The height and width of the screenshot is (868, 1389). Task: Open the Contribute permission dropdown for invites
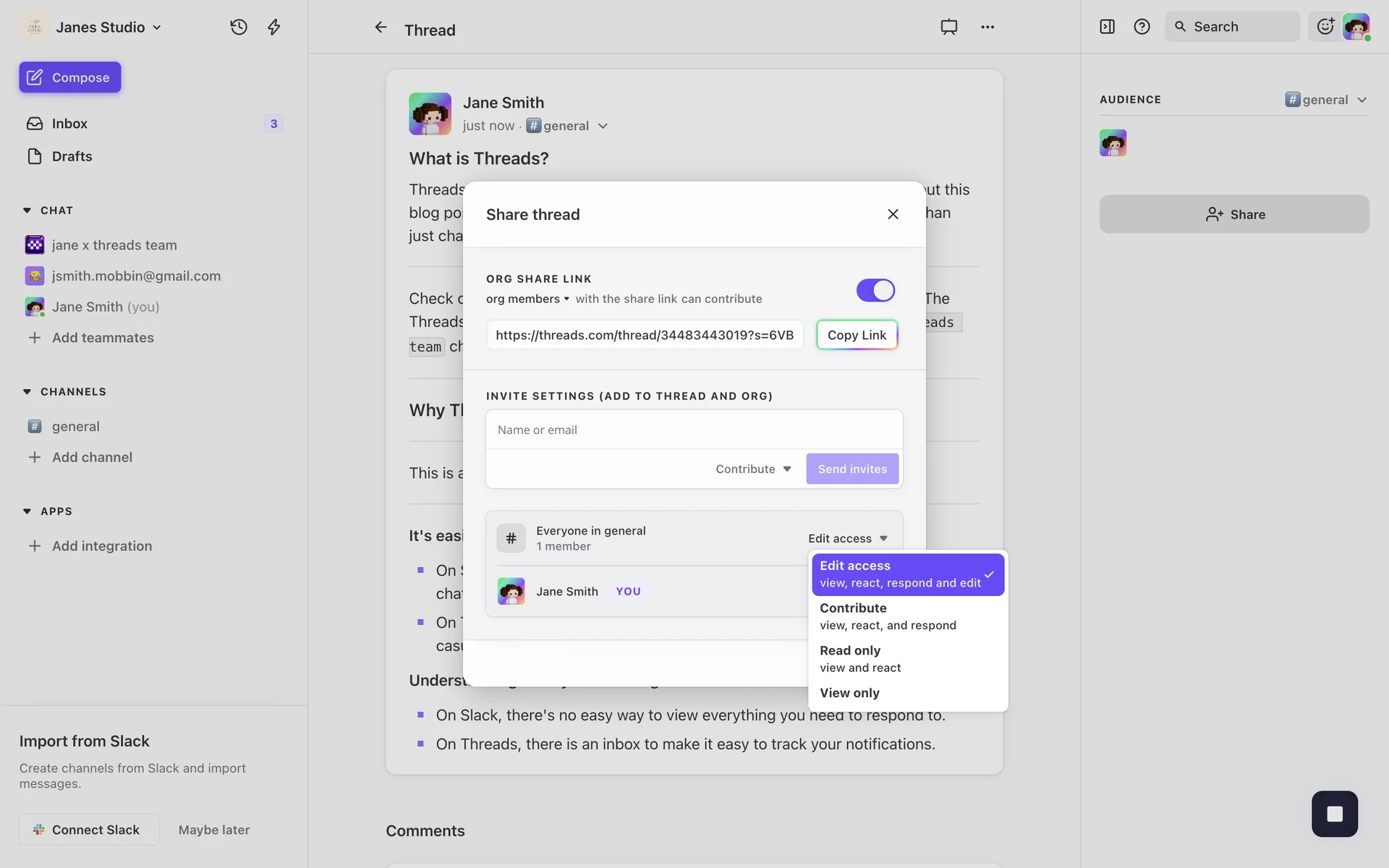753,469
